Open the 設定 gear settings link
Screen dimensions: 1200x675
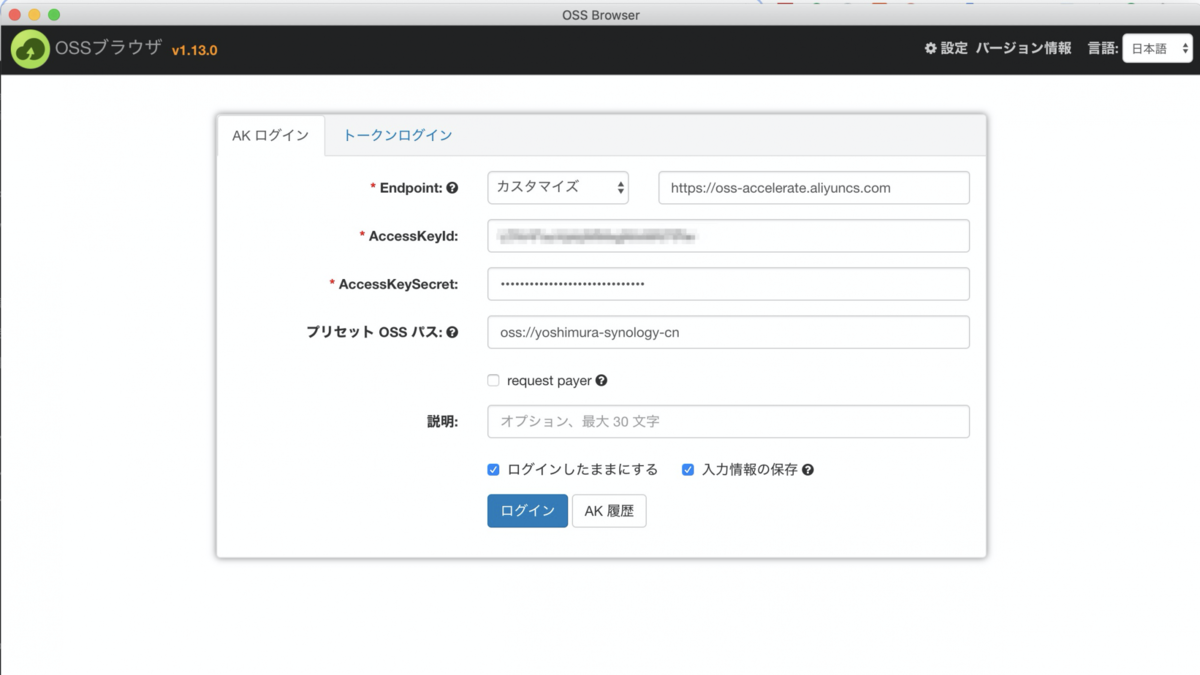[x=946, y=48]
